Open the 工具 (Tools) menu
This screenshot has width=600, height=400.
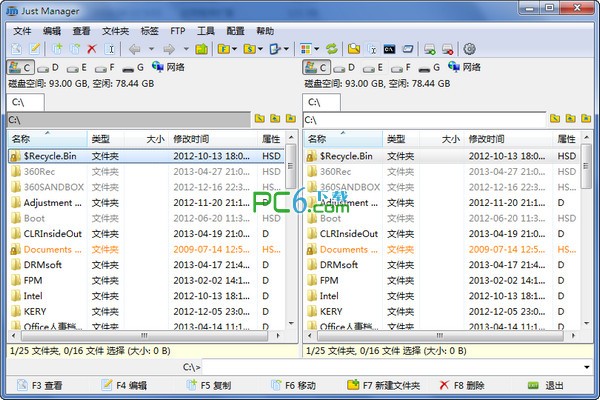pyautogui.click(x=205, y=31)
